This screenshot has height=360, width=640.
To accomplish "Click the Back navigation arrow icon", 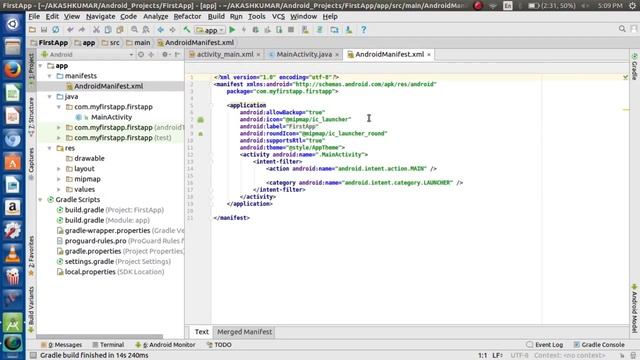I will click(x=160, y=29).
